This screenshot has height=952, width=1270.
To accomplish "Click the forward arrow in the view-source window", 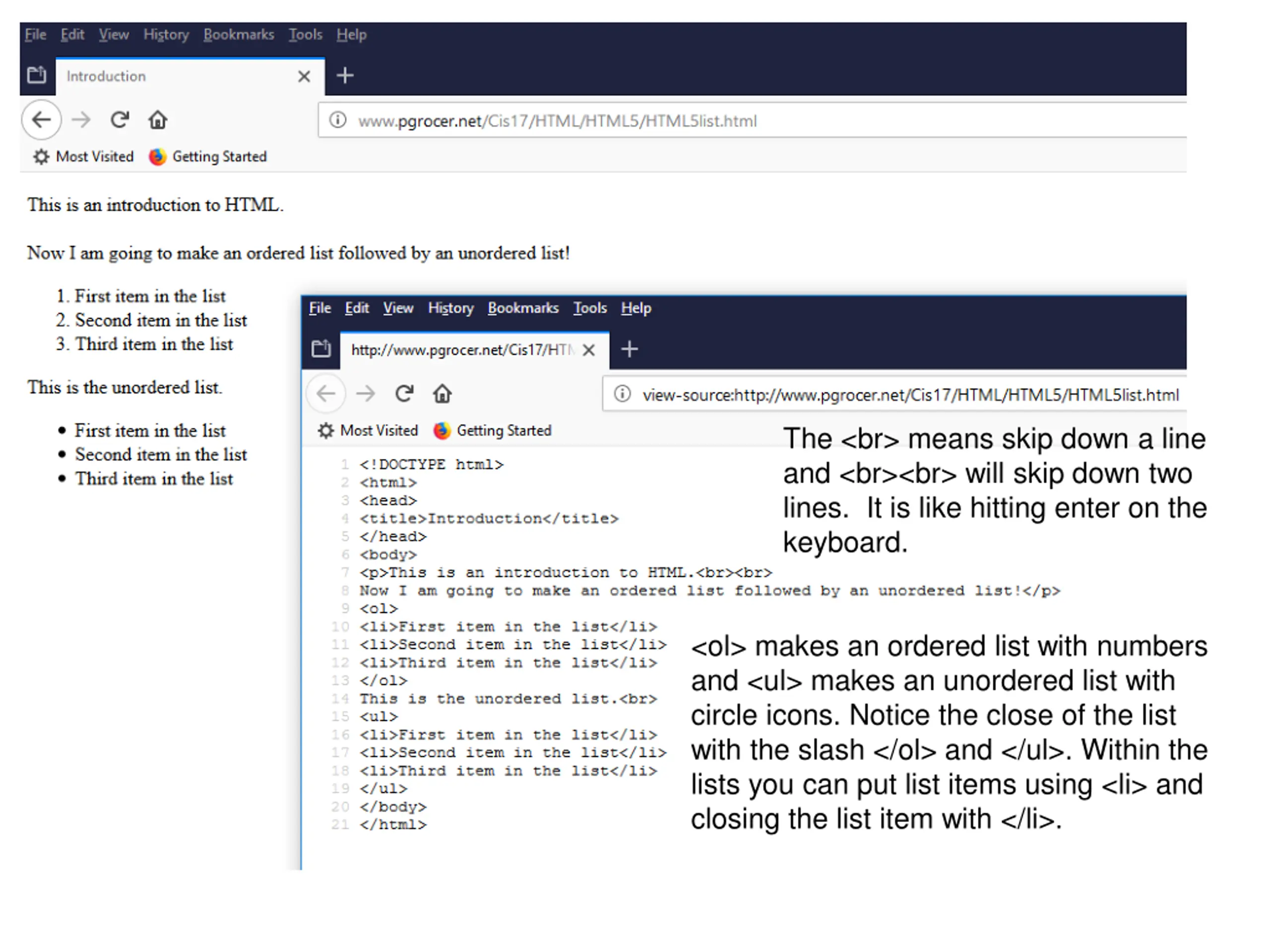I will [365, 394].
